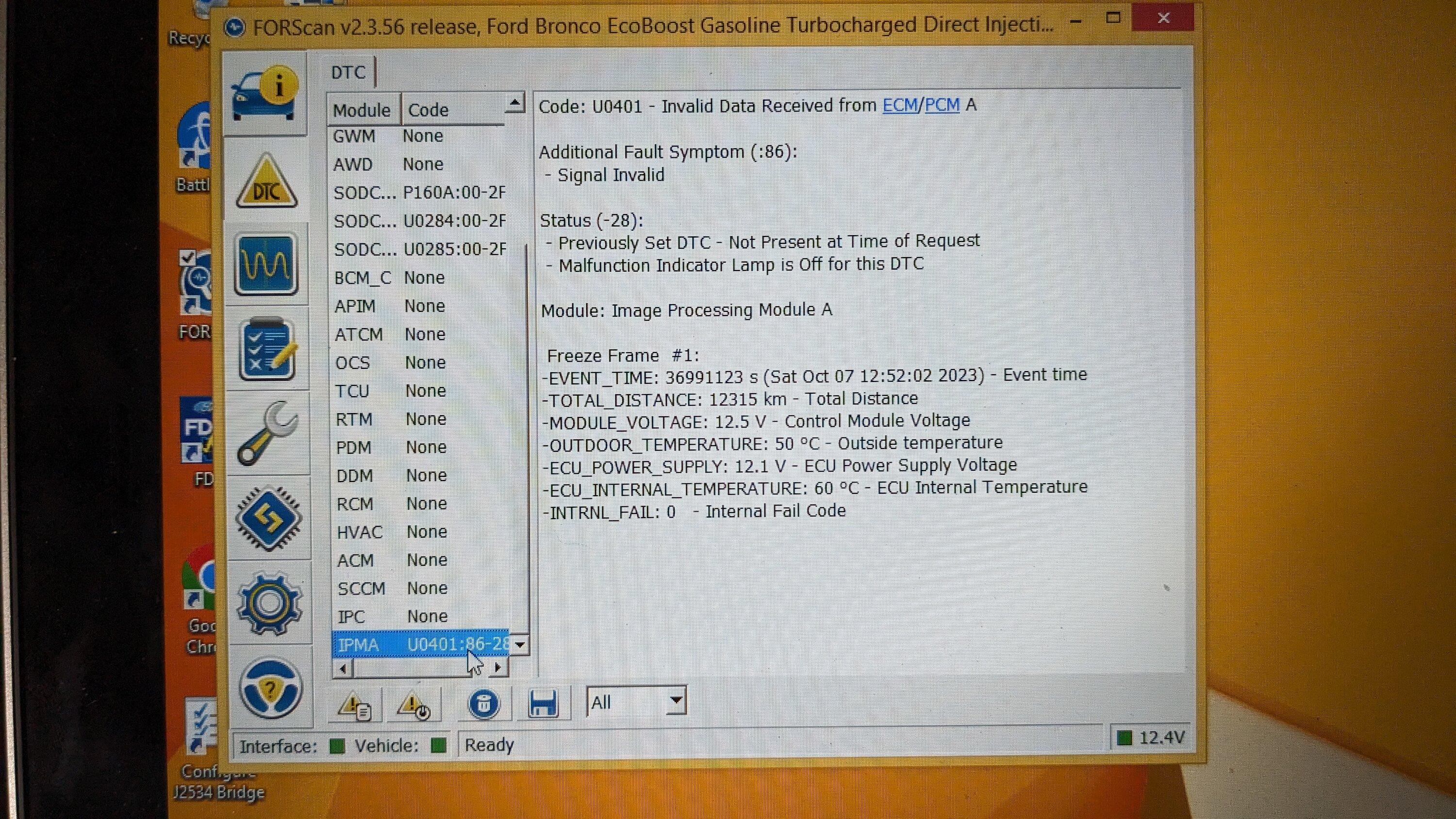Open the DTC trouble codes section
Image resolution: width=1456 pixels, height=819 pixels.
[266, 180]
